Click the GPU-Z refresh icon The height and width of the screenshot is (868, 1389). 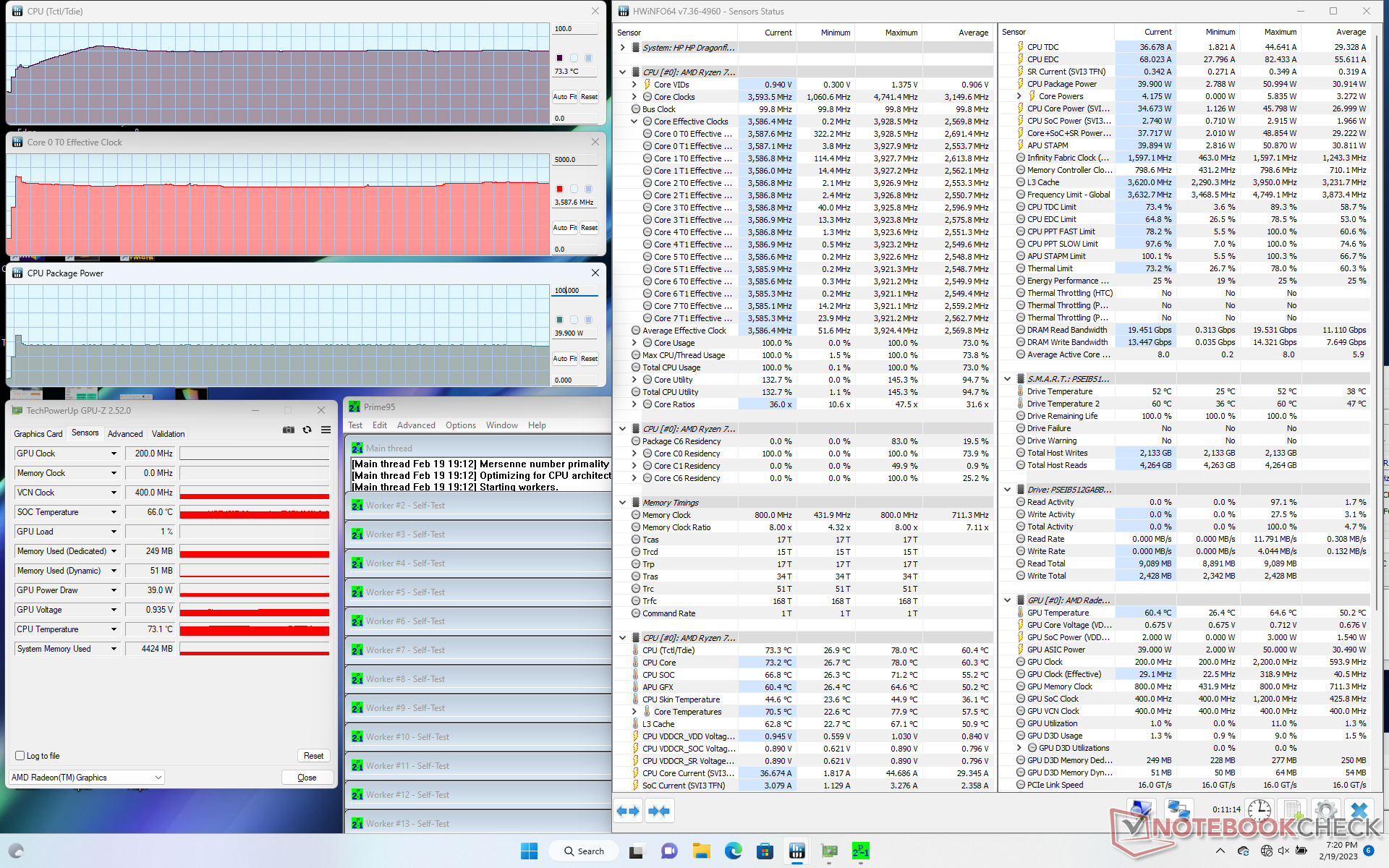click(307, 430)
